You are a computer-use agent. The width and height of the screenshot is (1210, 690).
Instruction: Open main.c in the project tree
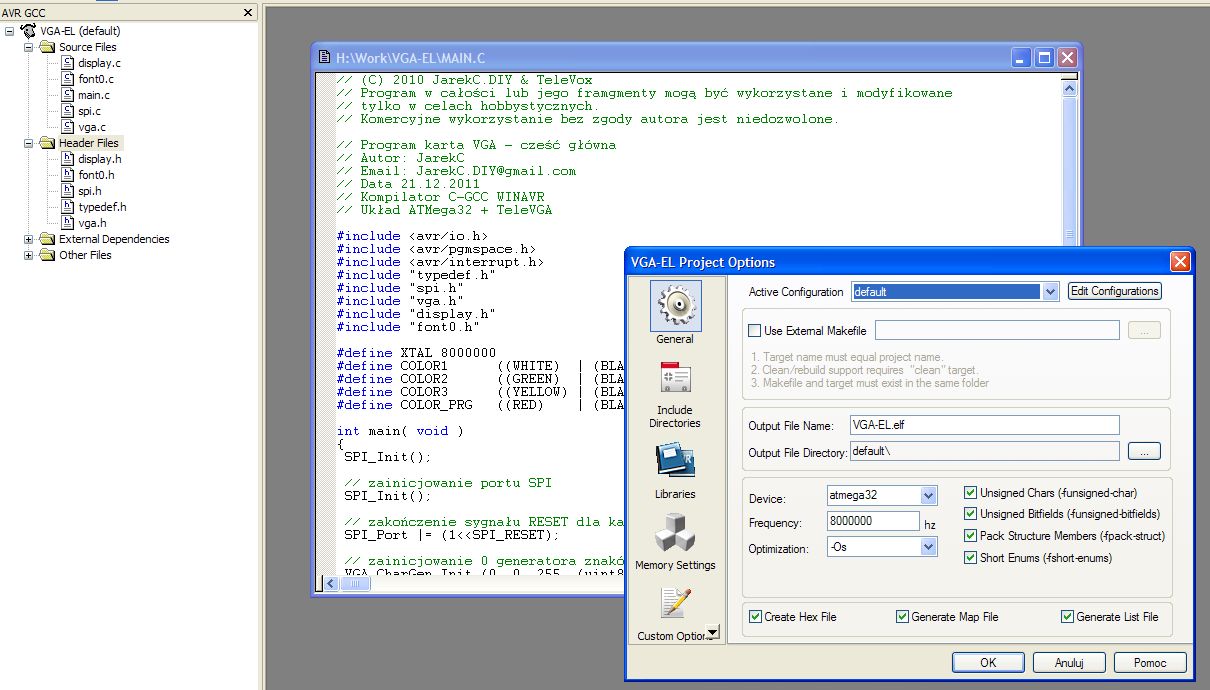[x=93, y=95]
